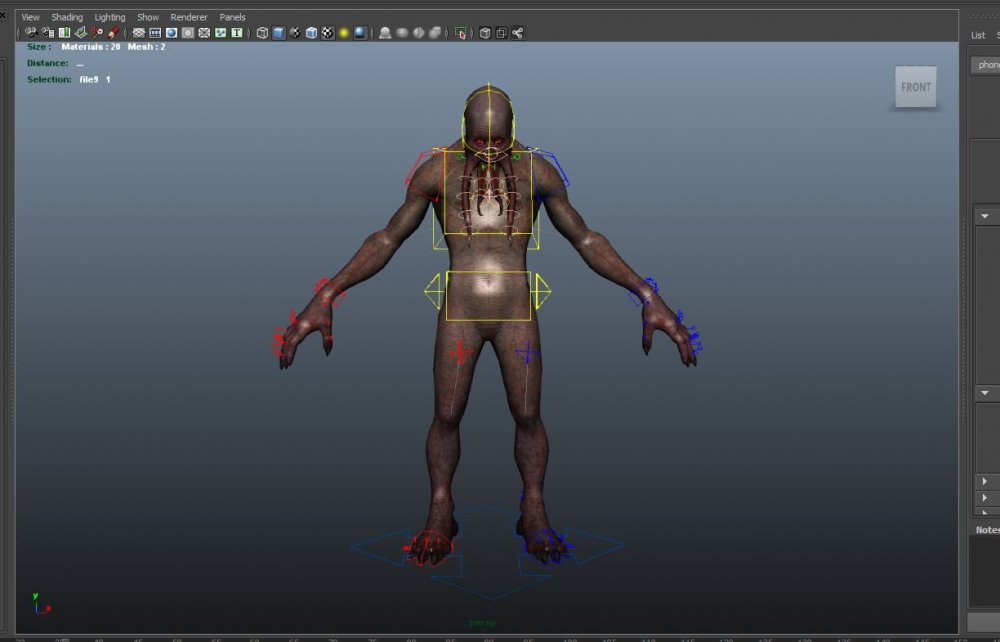Click the Isolate Select icon
Viewport: 1000px width, 642px height.
(460, 33)
